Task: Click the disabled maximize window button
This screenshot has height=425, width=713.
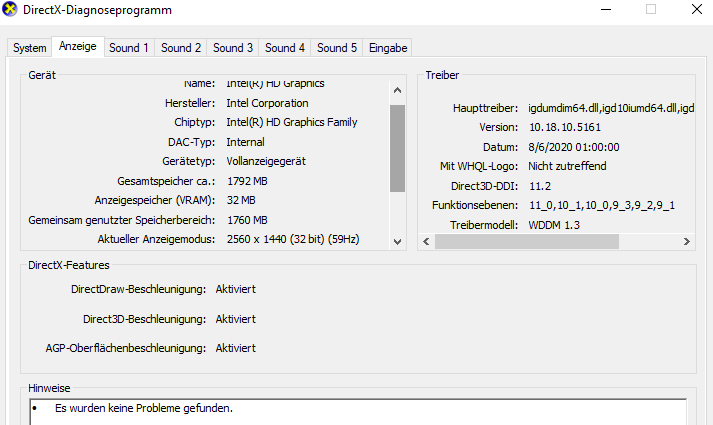Action: coord(651,9)
